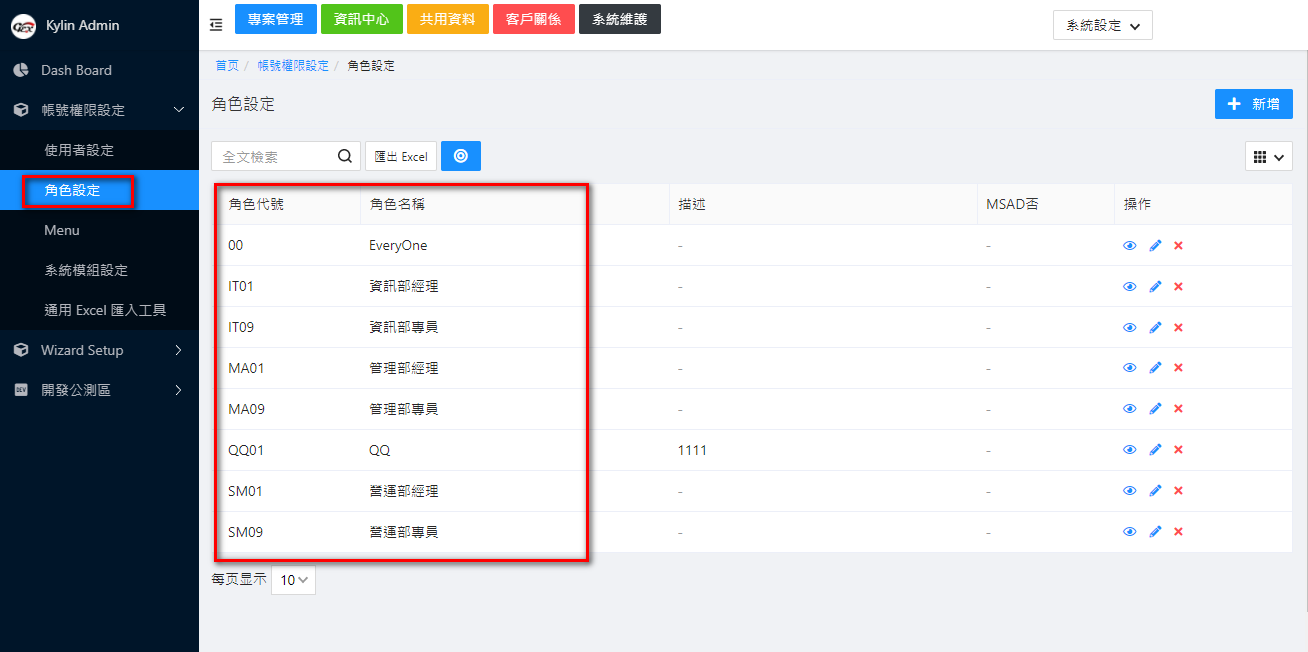Click the 匯出 Excel button
1308x652 pixels.
click(401, 157)
